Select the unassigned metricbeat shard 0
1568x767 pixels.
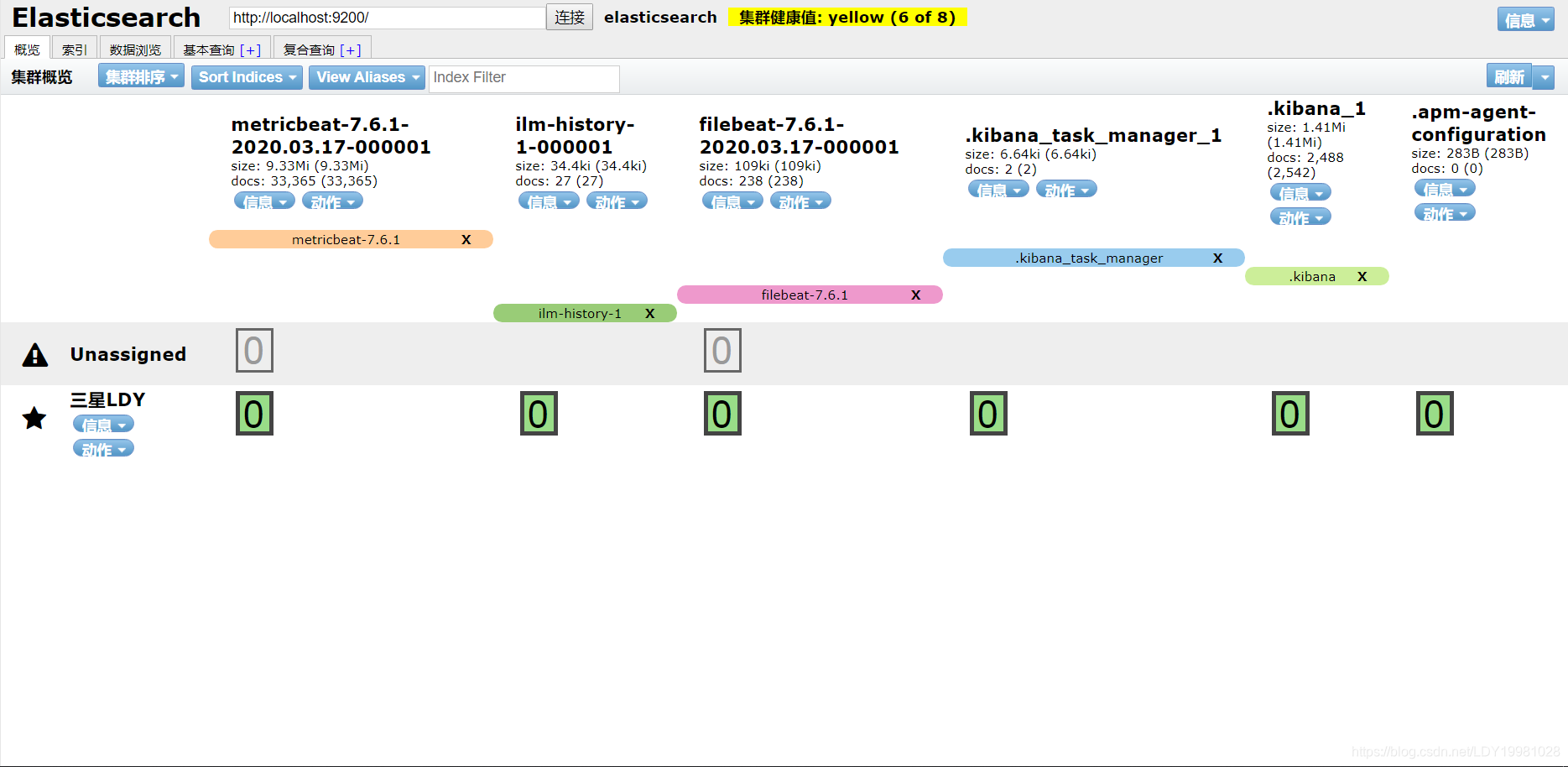click(x=254, y=351)
